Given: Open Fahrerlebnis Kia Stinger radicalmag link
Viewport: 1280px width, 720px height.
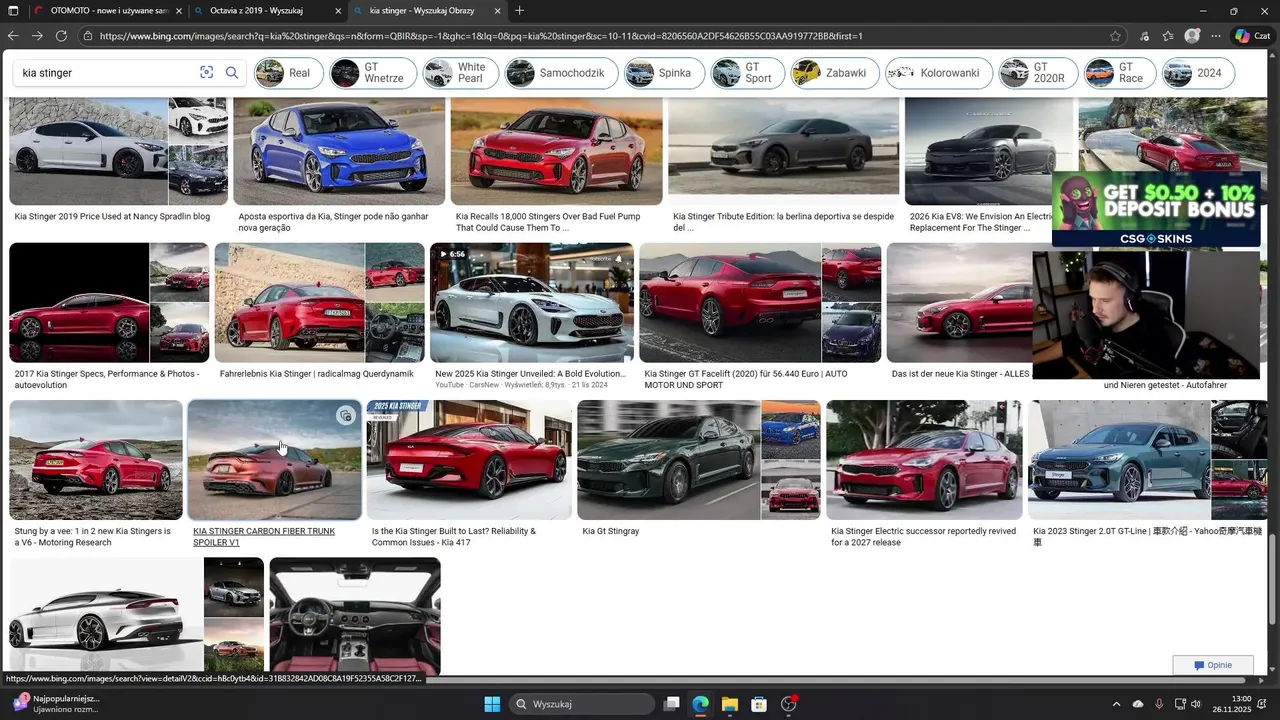Looking at the screenshot, I should point(316,374).
